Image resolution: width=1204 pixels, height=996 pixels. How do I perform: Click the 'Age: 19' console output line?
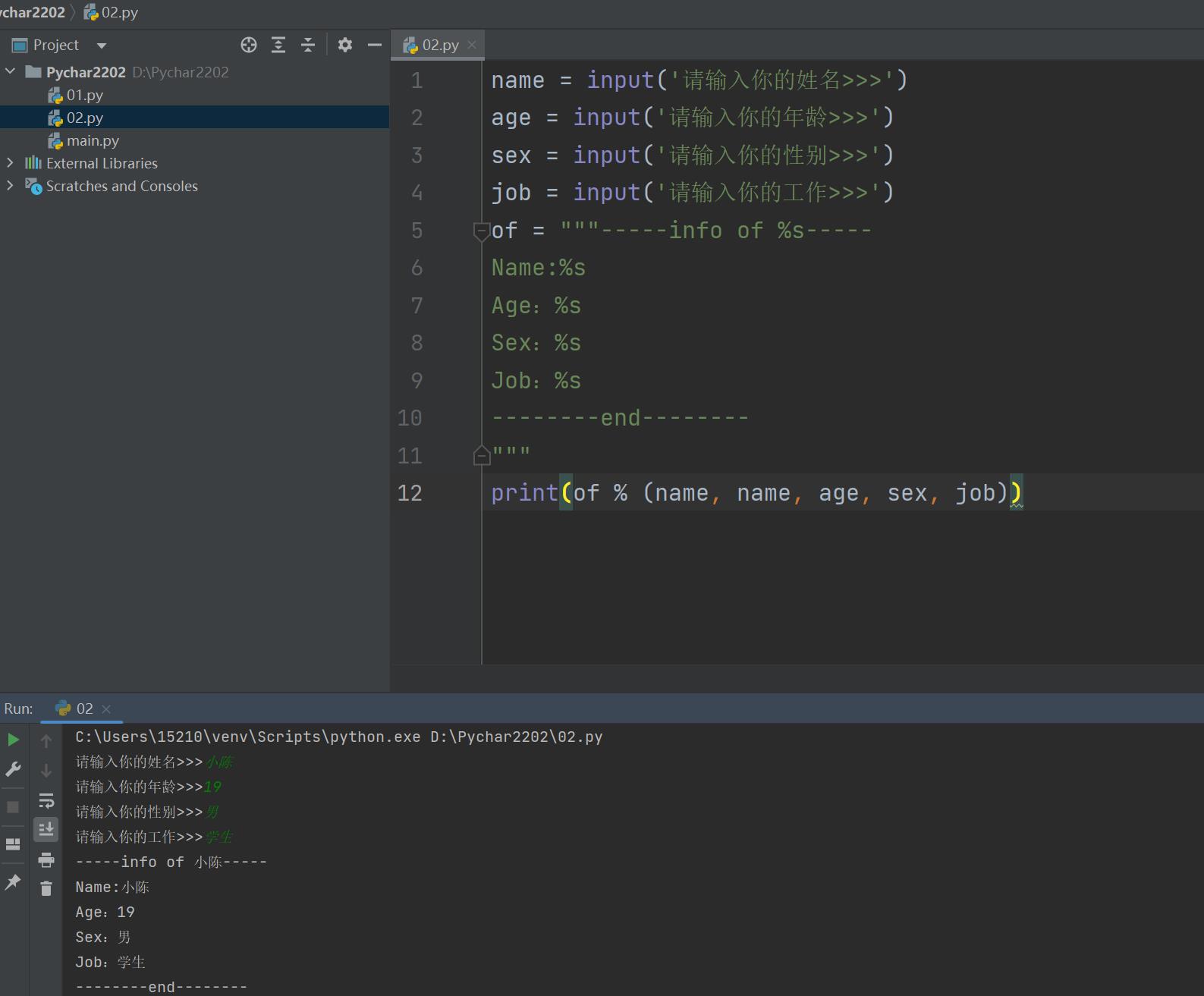[105, 912]
